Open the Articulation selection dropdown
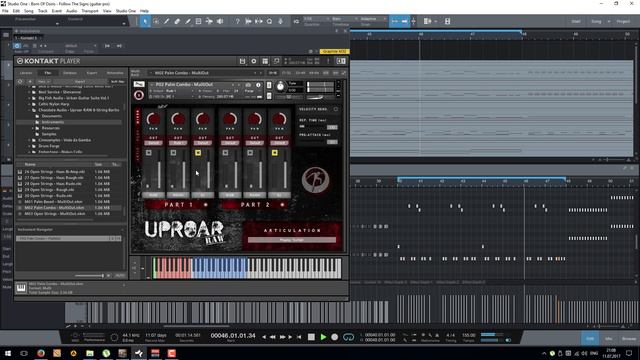Image resolution: width=640 pixels, height=360 pixels. [x=292, y=240]
